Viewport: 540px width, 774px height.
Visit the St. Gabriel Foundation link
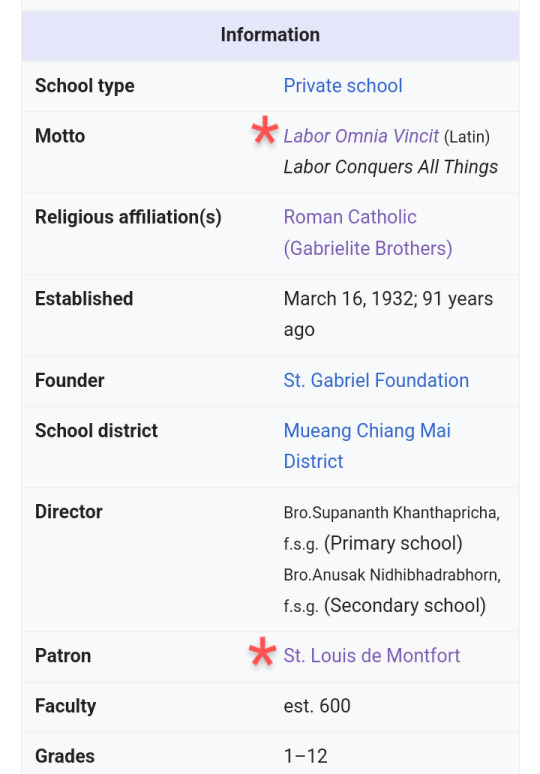(376, 381)
